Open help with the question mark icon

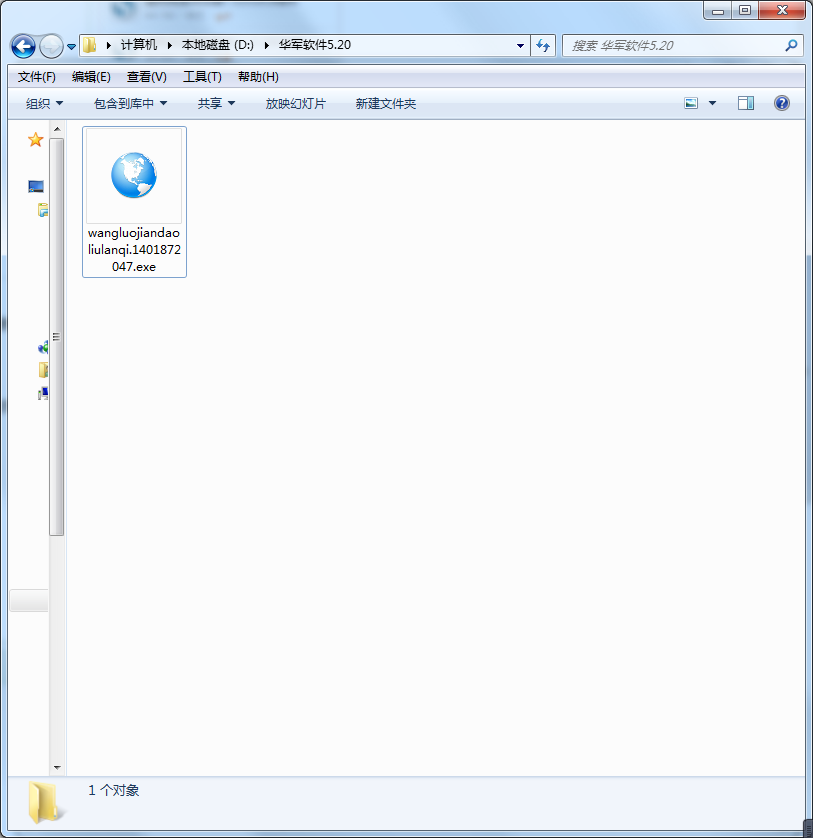pyautogui.click(x=781, y=103)
